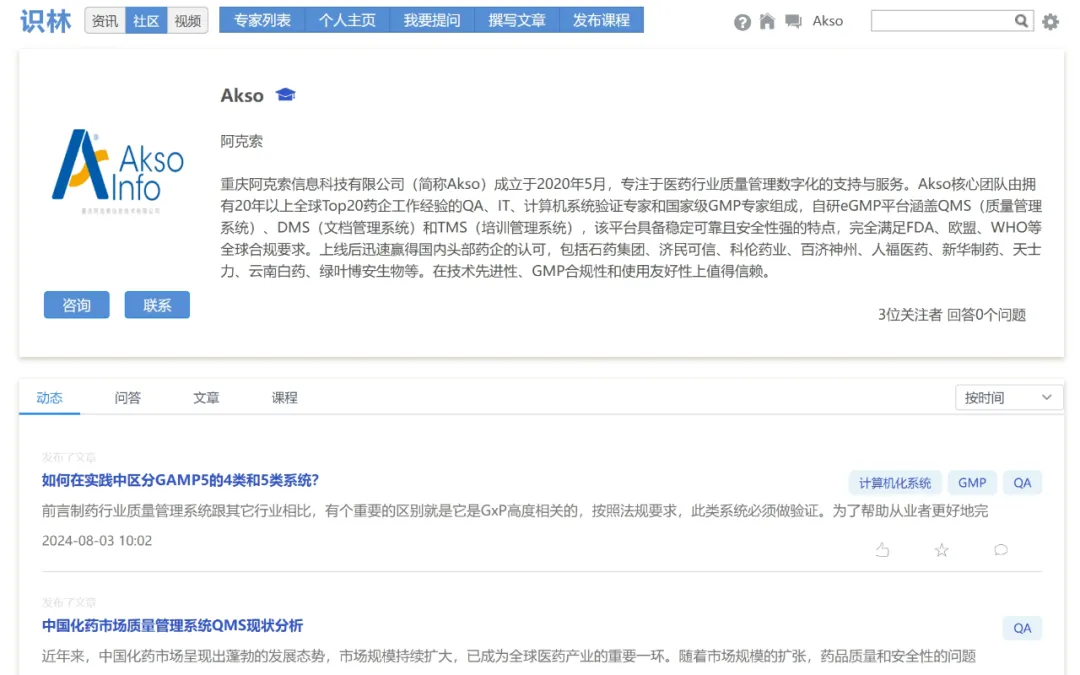
Task: Click the help question mark icon
Action: (x=742, y=22)
